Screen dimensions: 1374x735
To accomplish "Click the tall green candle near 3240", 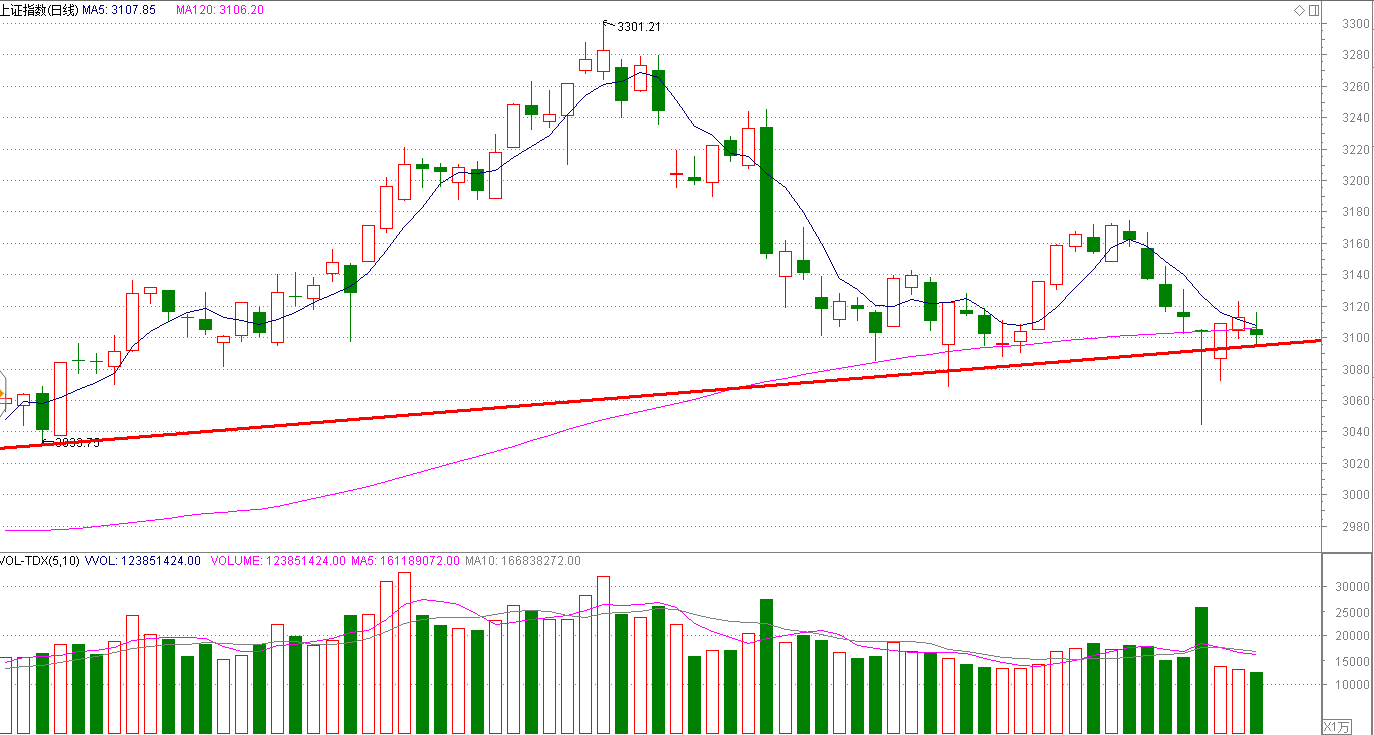I will [766, 190].
